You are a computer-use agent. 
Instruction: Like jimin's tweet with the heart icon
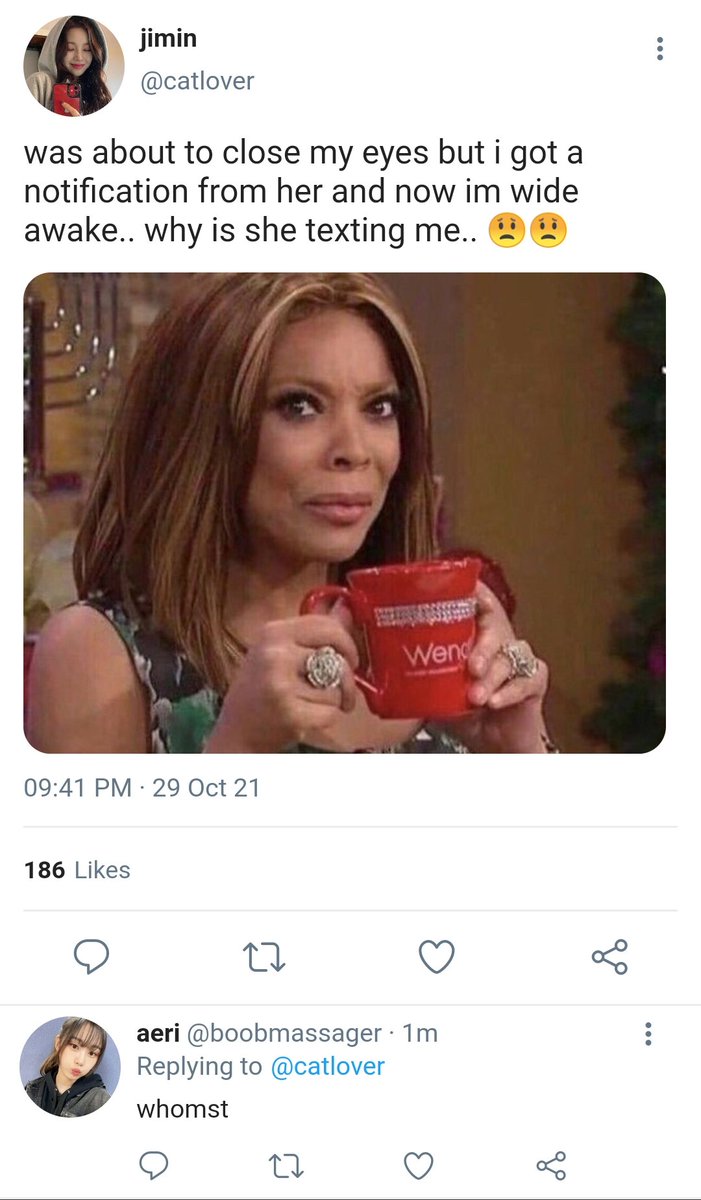(436, 957)
